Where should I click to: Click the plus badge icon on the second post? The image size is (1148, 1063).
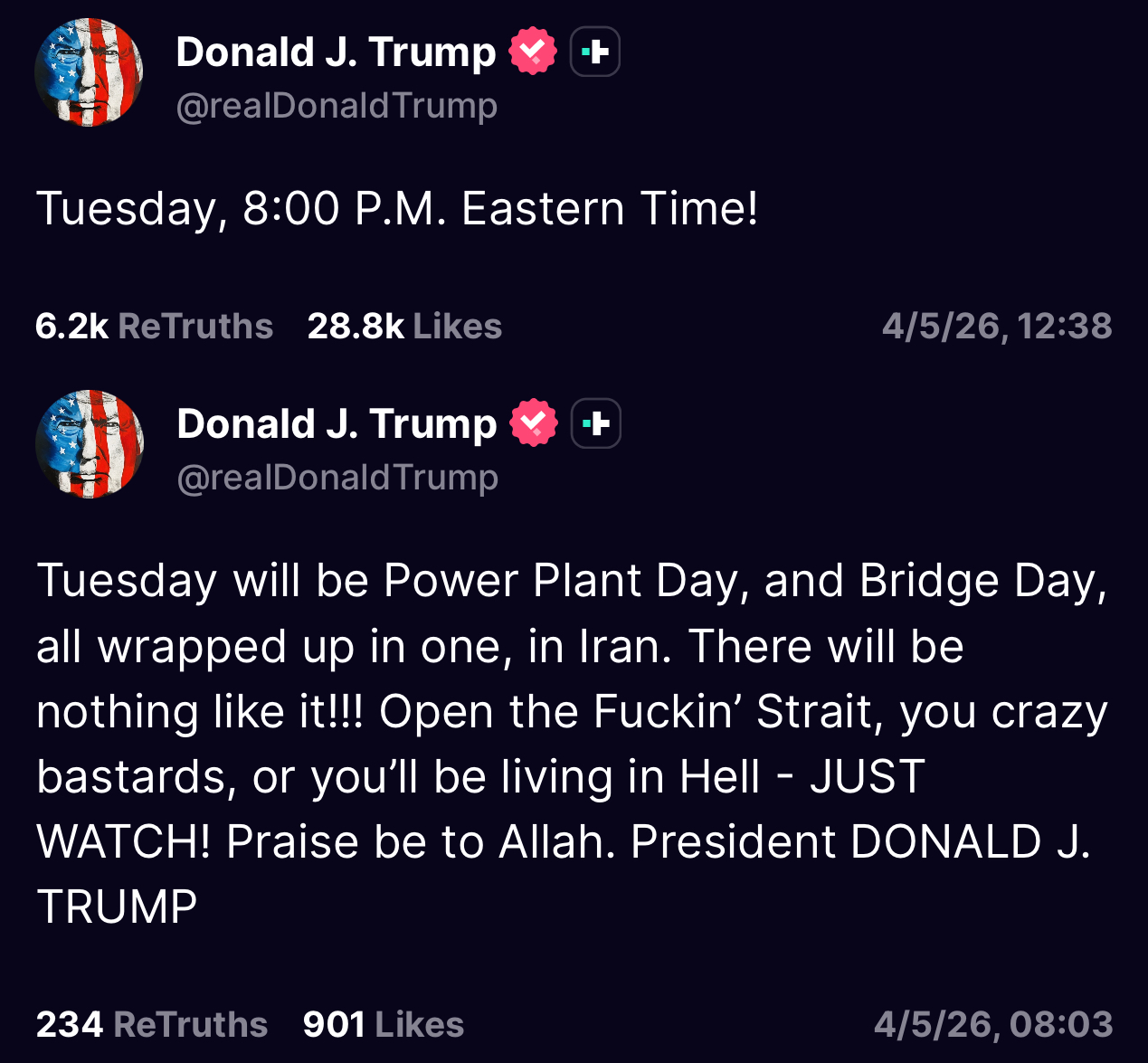tap(596, 423)
